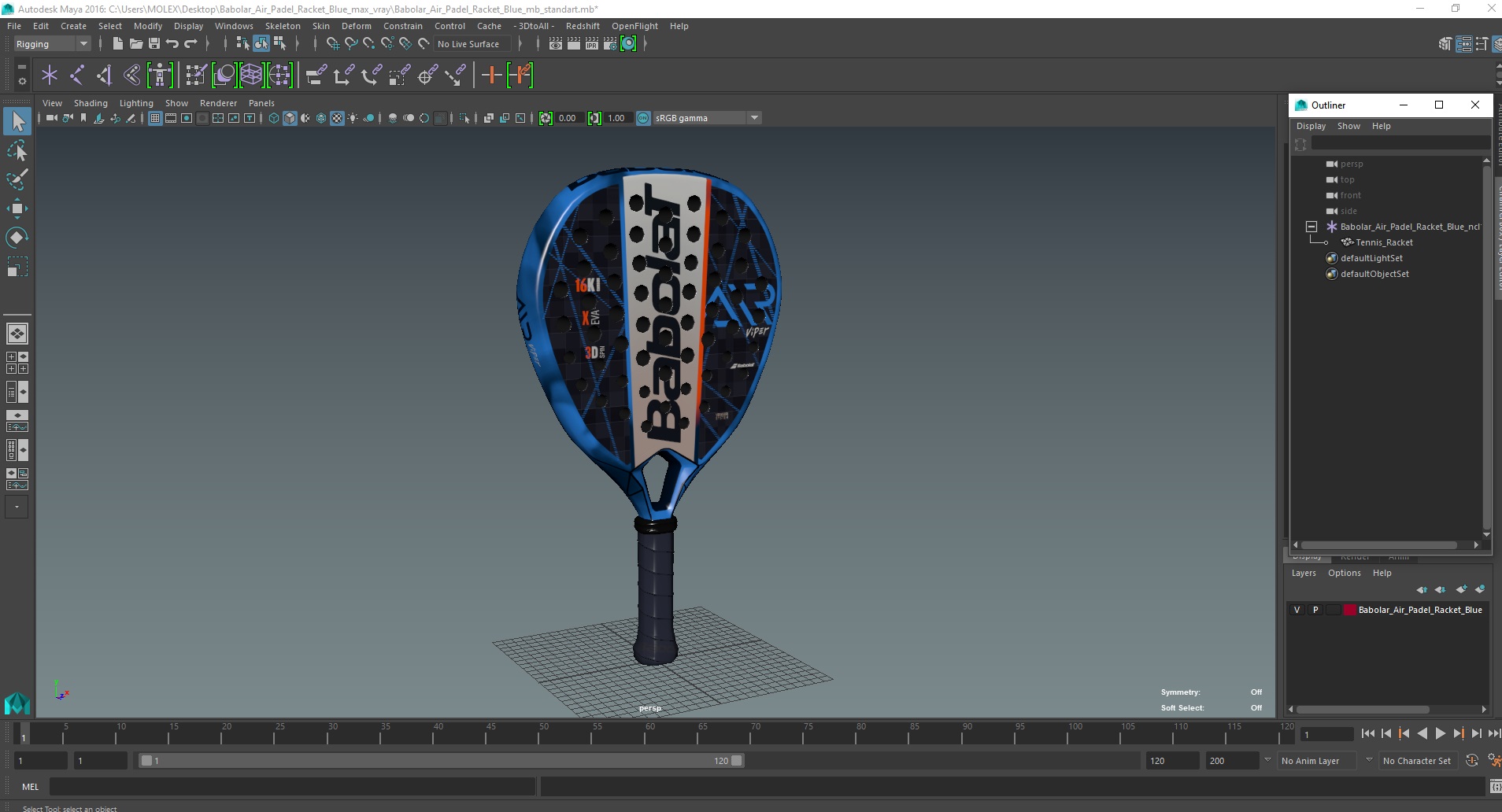The height and width of the screenshot is (812, 1502).
Task: Toggle film gate in viewport toolbar
Action: tap(171, 118)
